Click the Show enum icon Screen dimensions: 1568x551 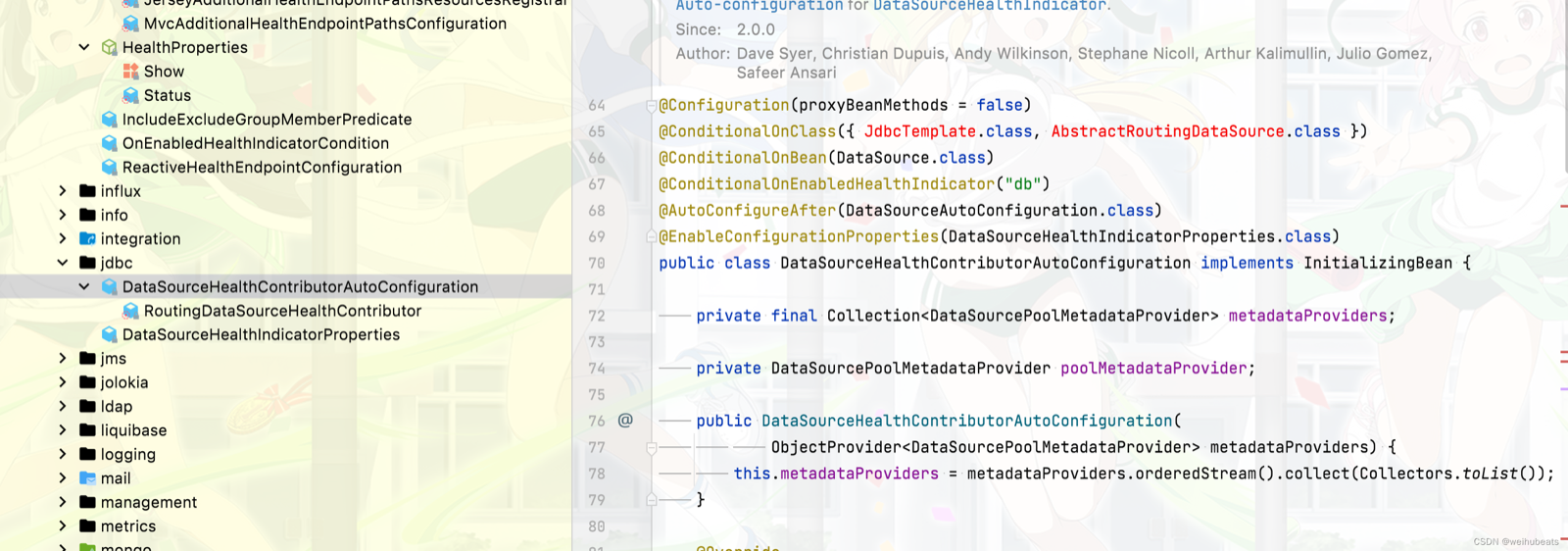(x=131, y=72)
